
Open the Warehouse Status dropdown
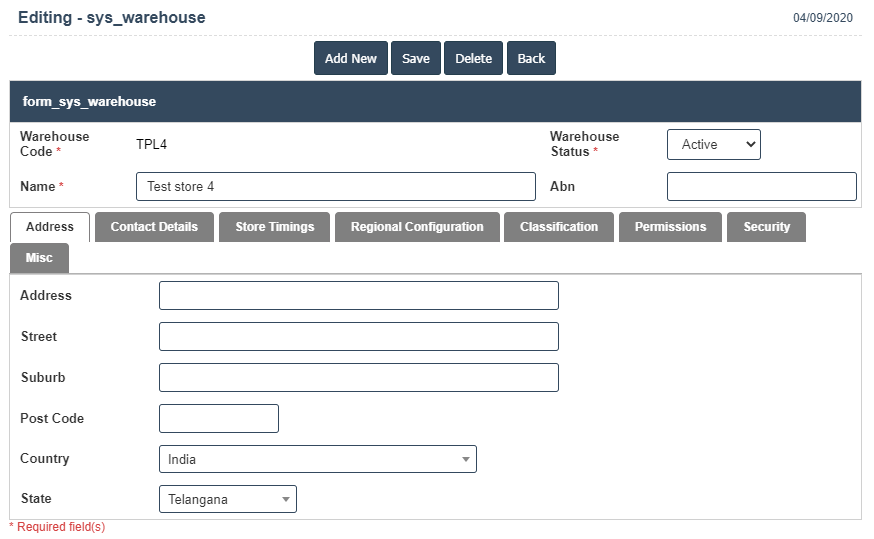(713, 144)
